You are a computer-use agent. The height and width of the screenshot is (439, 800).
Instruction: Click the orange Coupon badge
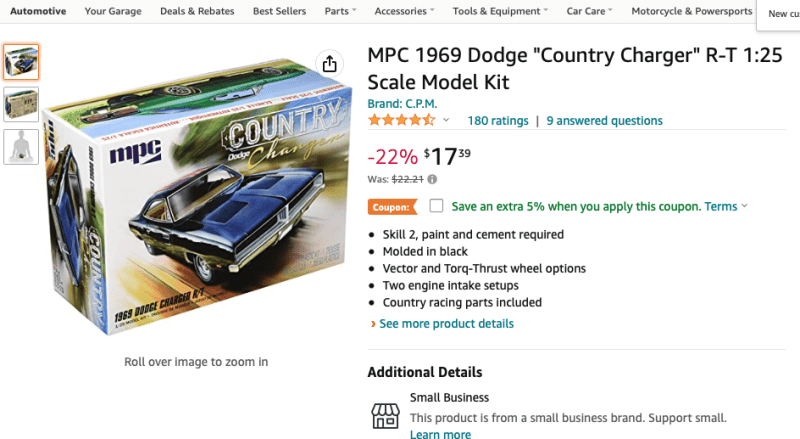[392, 207]
